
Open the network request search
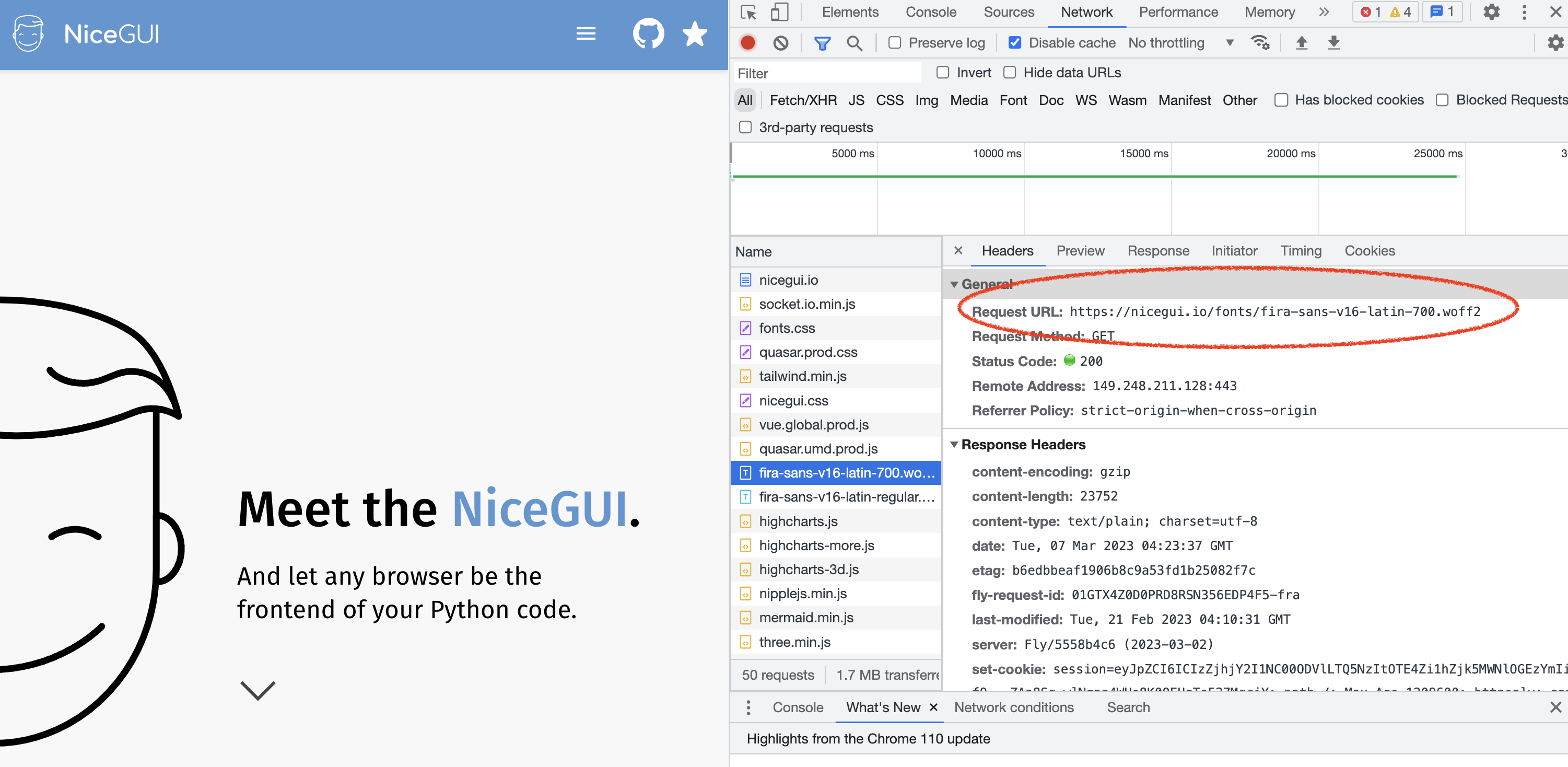pos(855,43)
